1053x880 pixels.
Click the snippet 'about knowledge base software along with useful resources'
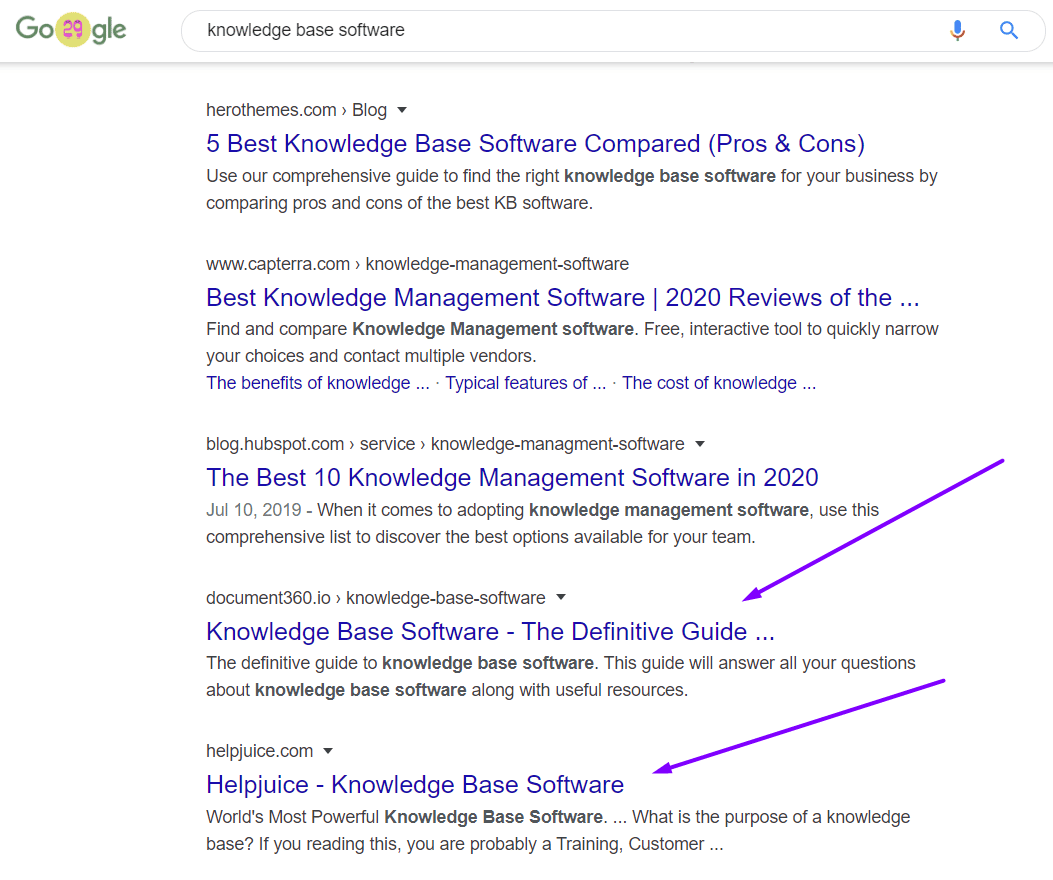click(x=447, y=690)
